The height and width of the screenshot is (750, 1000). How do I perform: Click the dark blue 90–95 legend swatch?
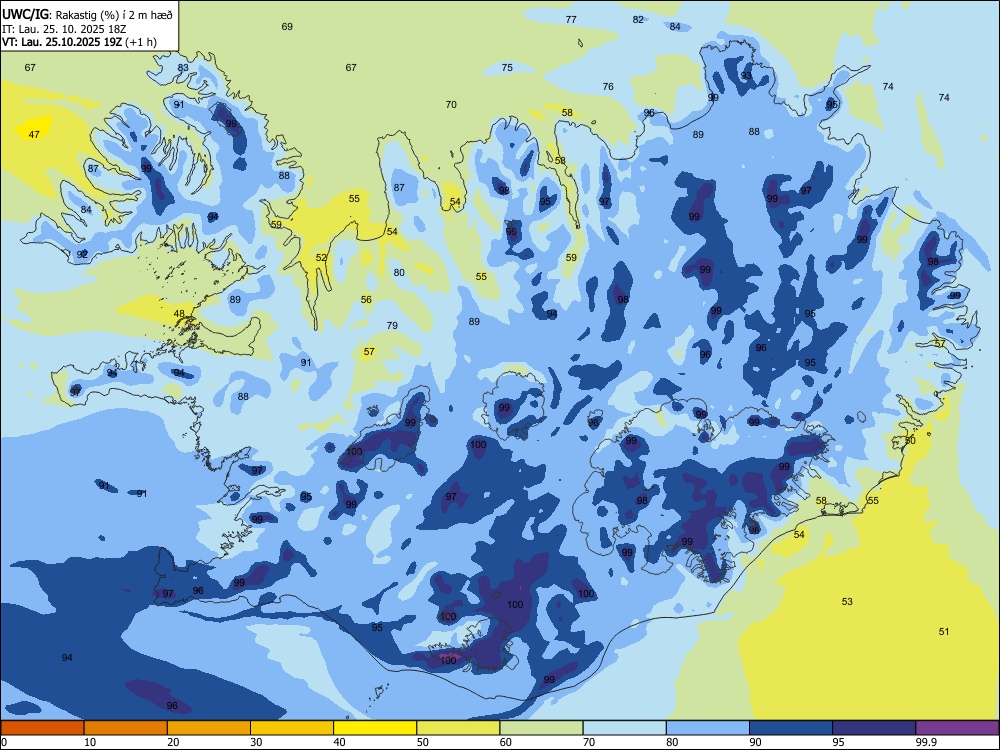point(791,728)
